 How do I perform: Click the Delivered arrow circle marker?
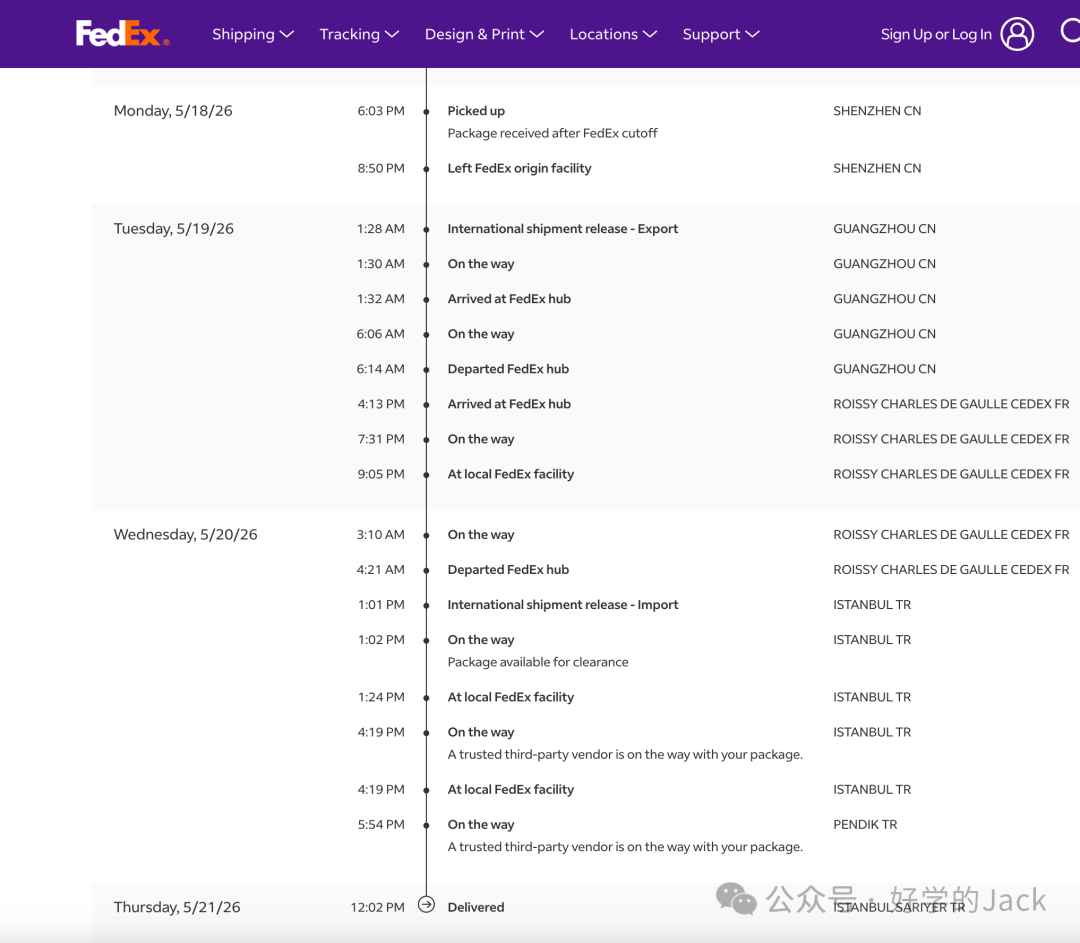click(426, 905)
